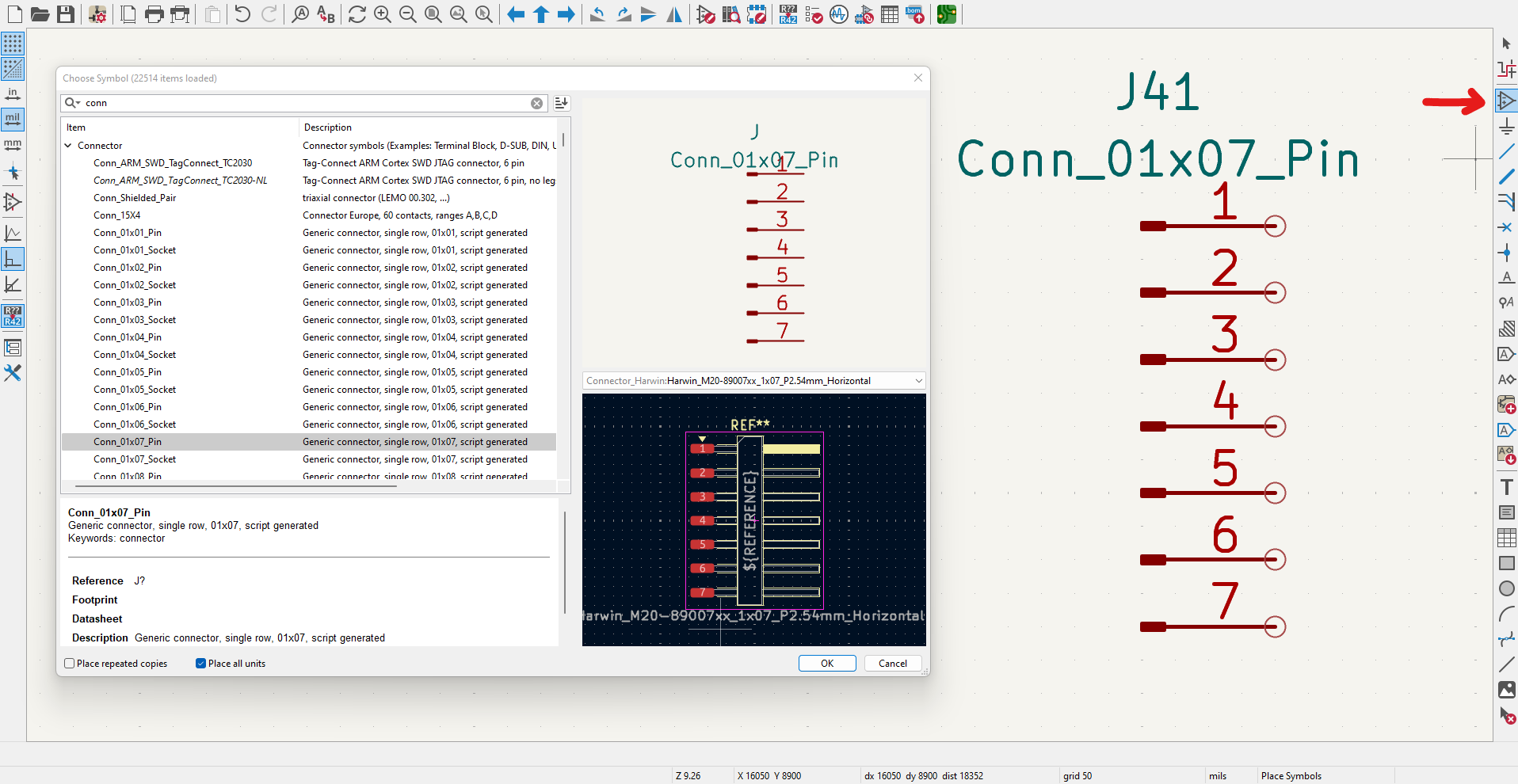
Task: Click the symbol list horizontal scrollbar
Action: pos(236,485)
